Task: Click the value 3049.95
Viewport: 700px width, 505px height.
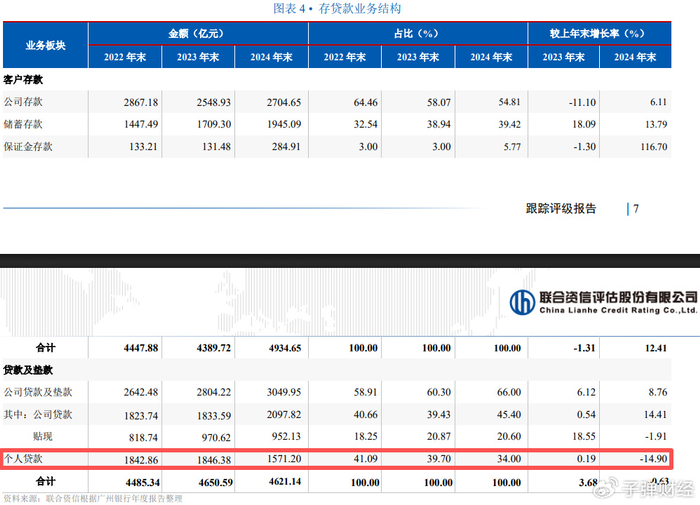Action: pos(284,392)
